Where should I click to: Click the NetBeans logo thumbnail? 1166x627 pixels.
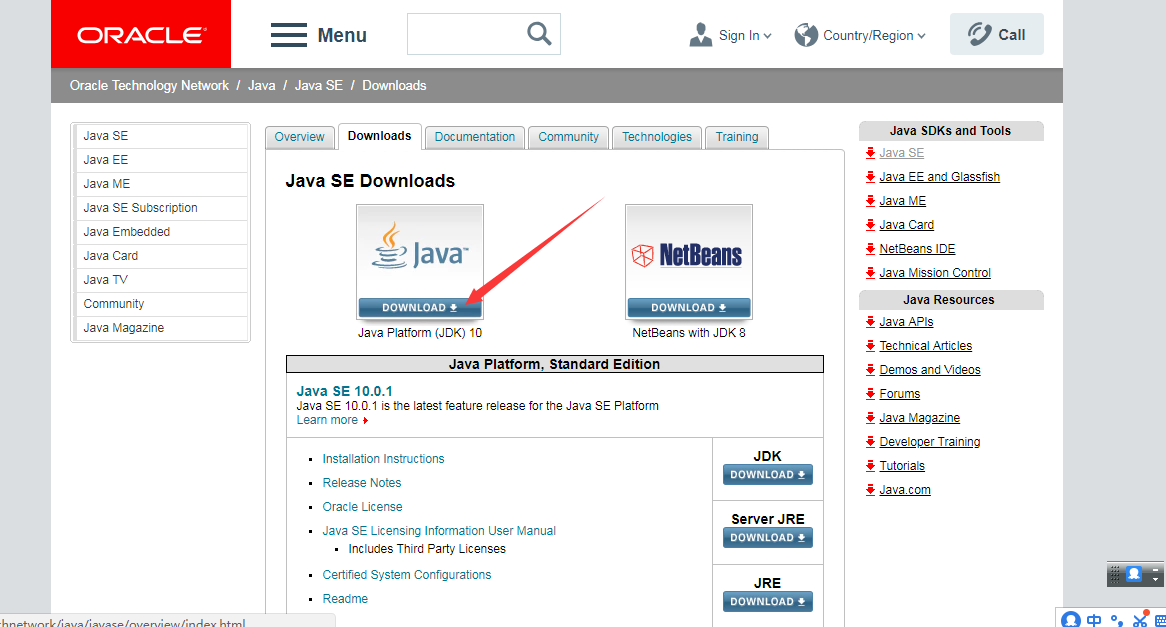pos(689,251)
